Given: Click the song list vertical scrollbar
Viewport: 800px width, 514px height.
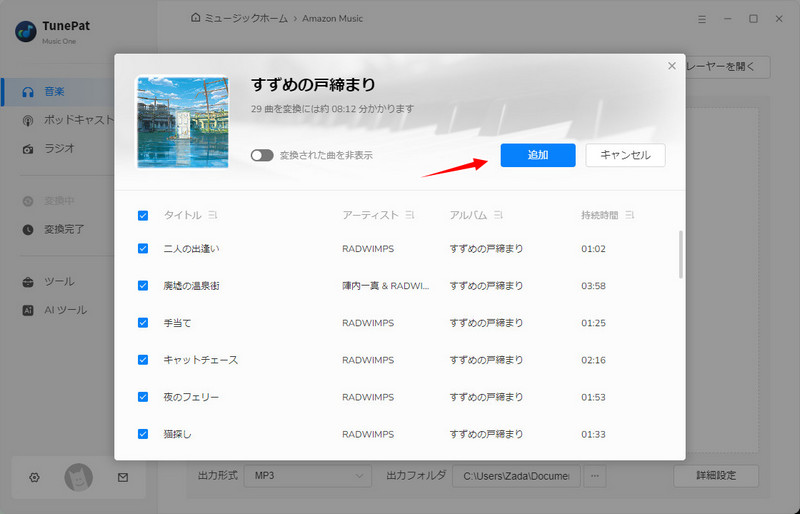Looking at the screenshot, I should 681,255.
